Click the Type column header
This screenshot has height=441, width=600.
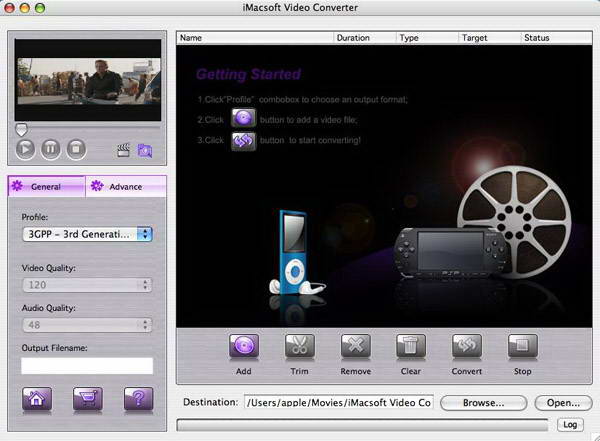coord(427,38)
